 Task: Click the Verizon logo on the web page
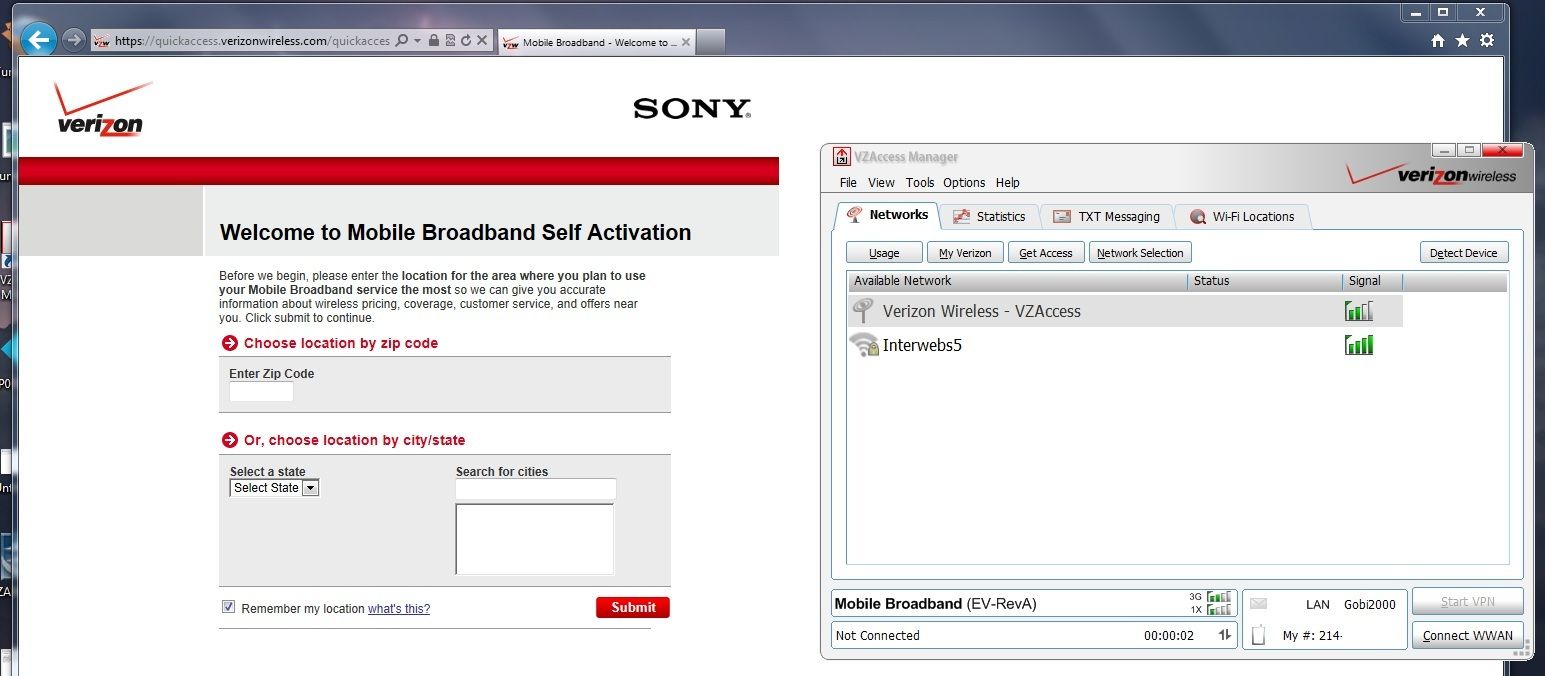pos(102,109)
